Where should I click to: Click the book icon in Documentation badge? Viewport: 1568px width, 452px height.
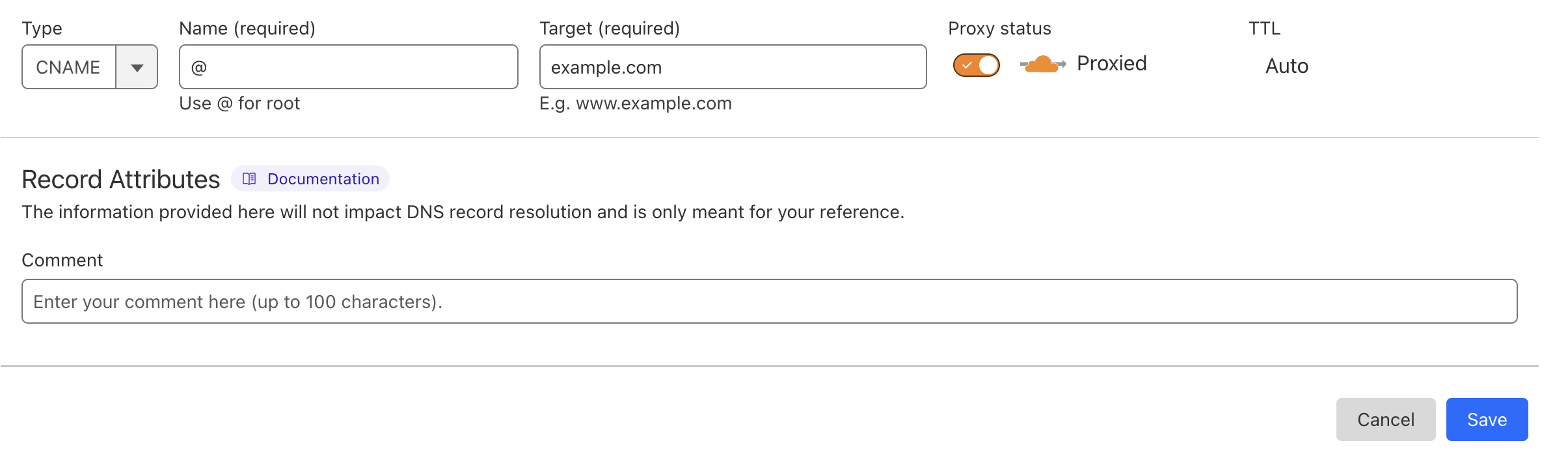pos(249,178)
